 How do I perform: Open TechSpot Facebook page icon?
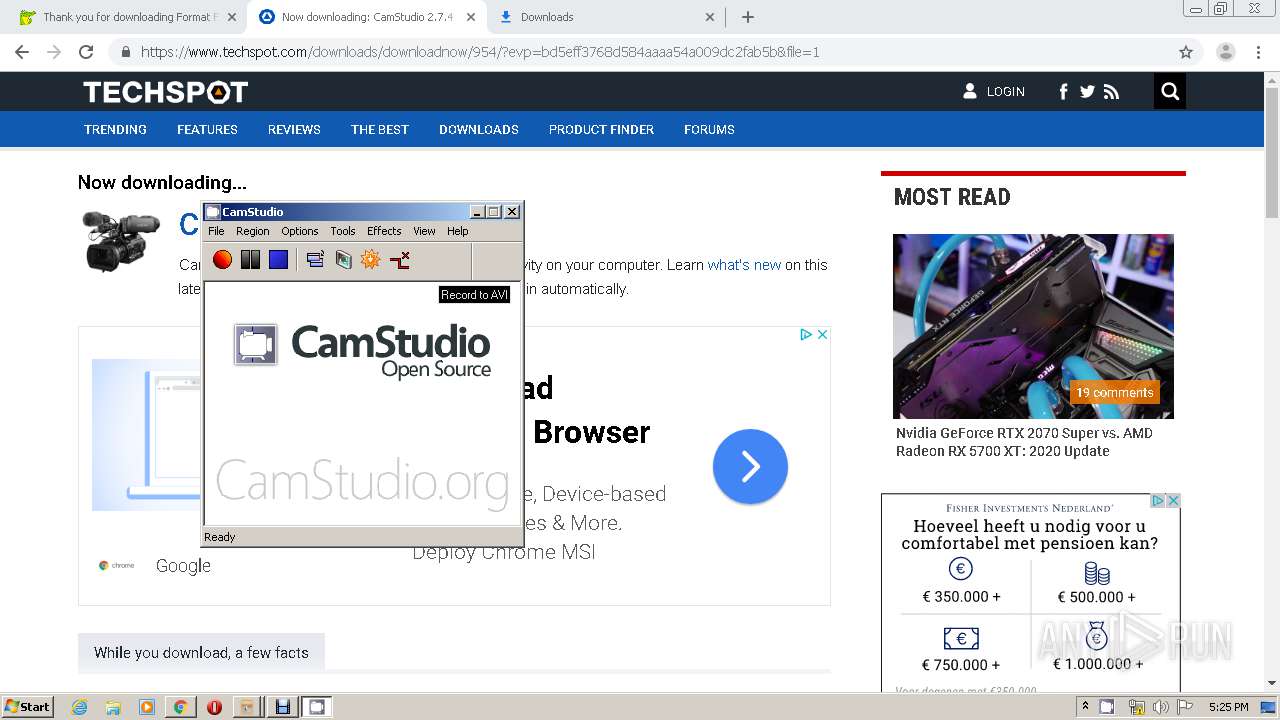click(1063, 92)
